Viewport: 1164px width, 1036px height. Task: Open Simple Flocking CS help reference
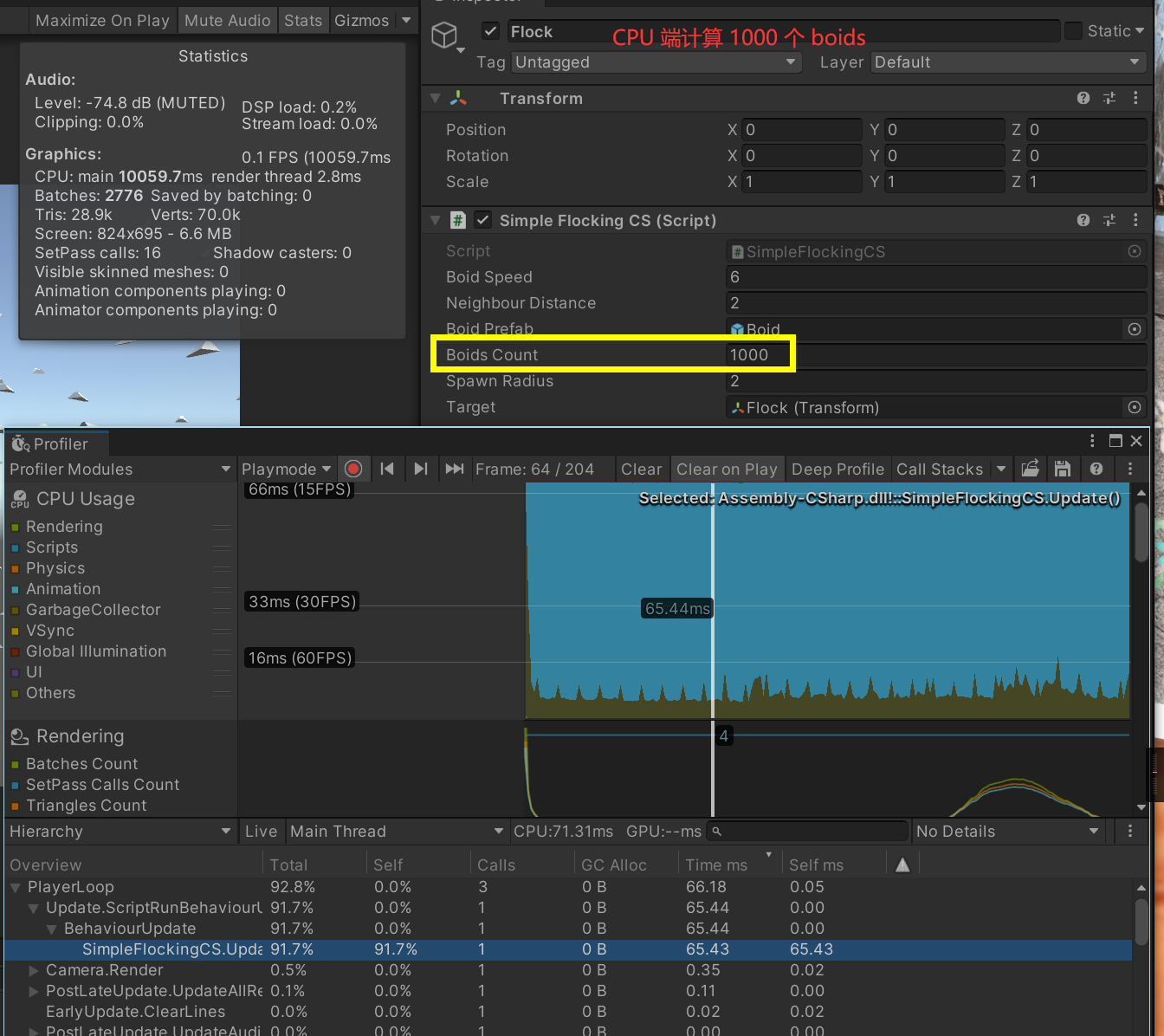[1083, 220]
